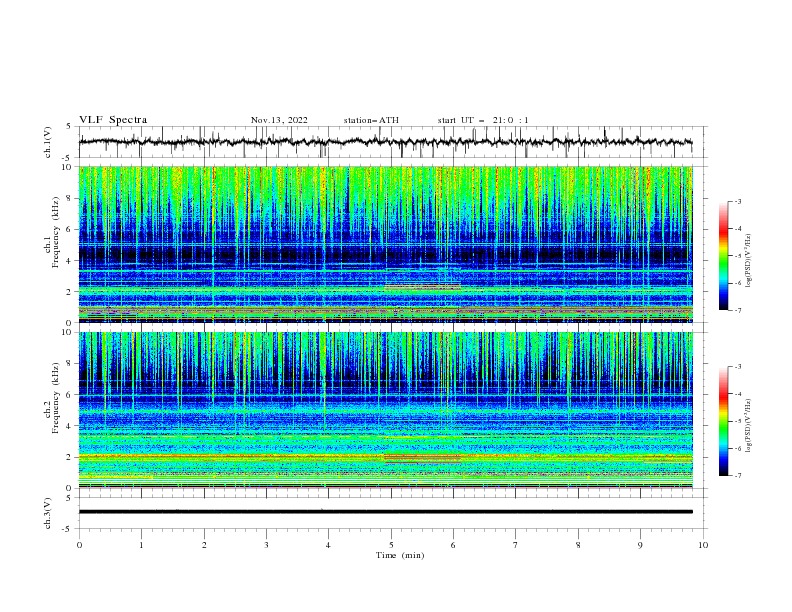Click the "-7" tick on the lower color bar
The width and height of the screenshot is (792, 612).
[737, 476]
